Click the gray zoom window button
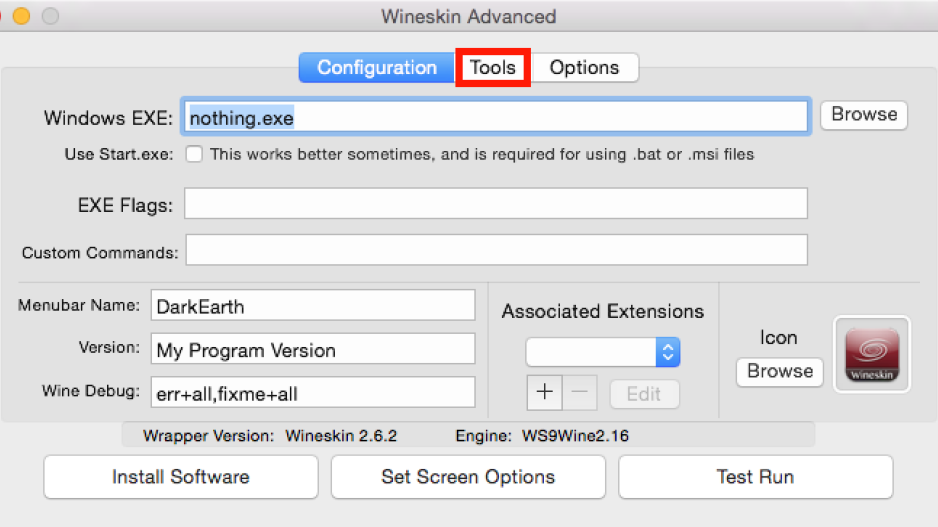The height and width of the screenshot is (527, 938). [x=50, y=16]
